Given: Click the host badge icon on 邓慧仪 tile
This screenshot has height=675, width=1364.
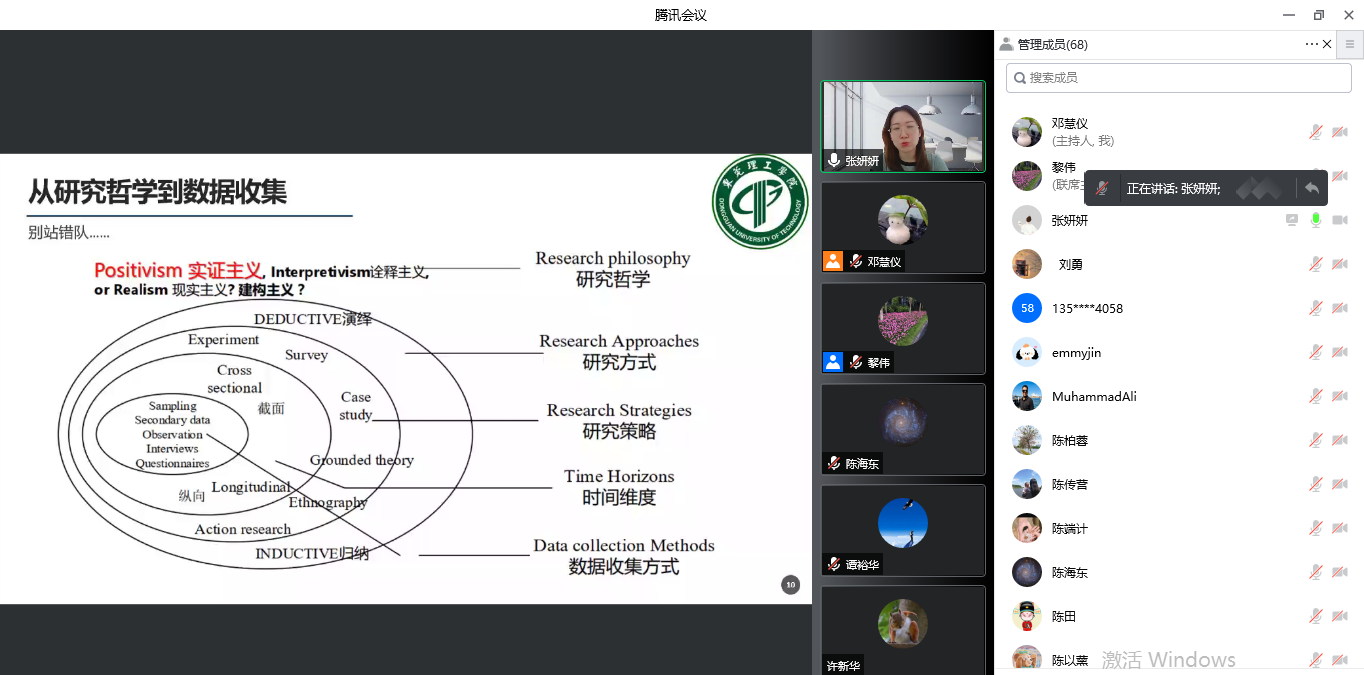Looking at the screenshot, I should 833,262.
